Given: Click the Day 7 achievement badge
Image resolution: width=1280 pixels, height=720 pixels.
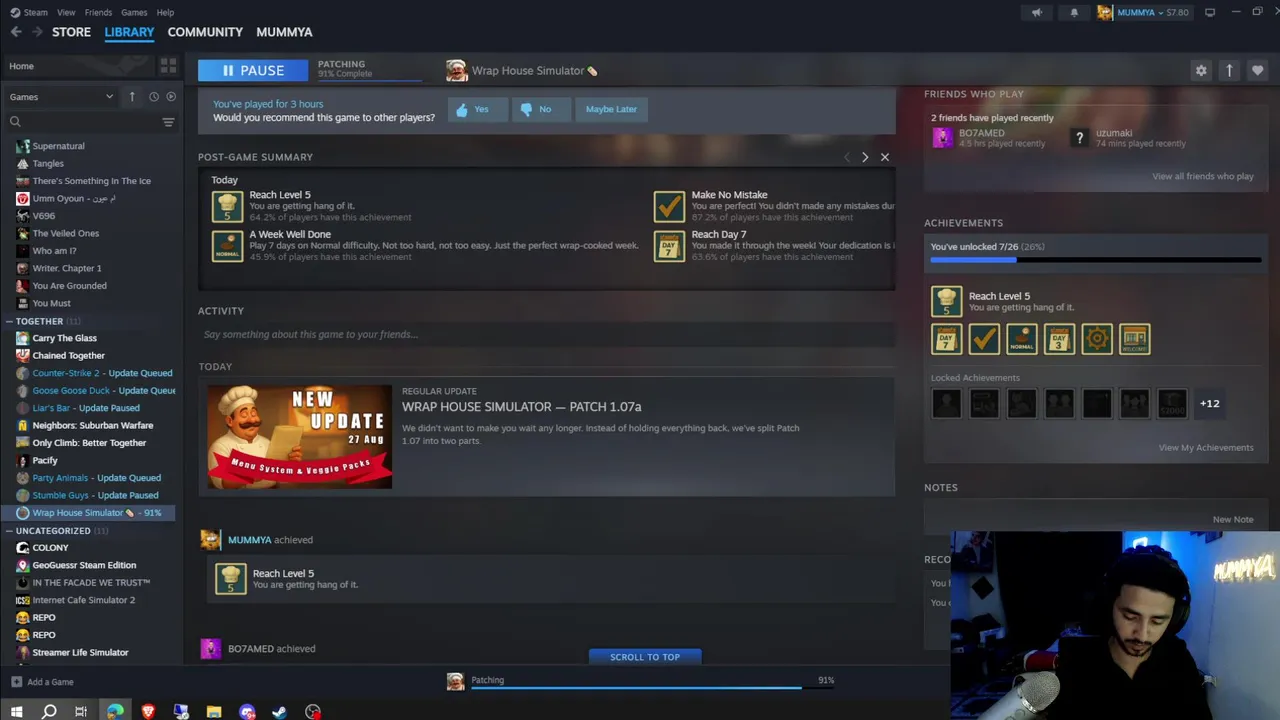Looking at the screenshot, I should [946, 339].
